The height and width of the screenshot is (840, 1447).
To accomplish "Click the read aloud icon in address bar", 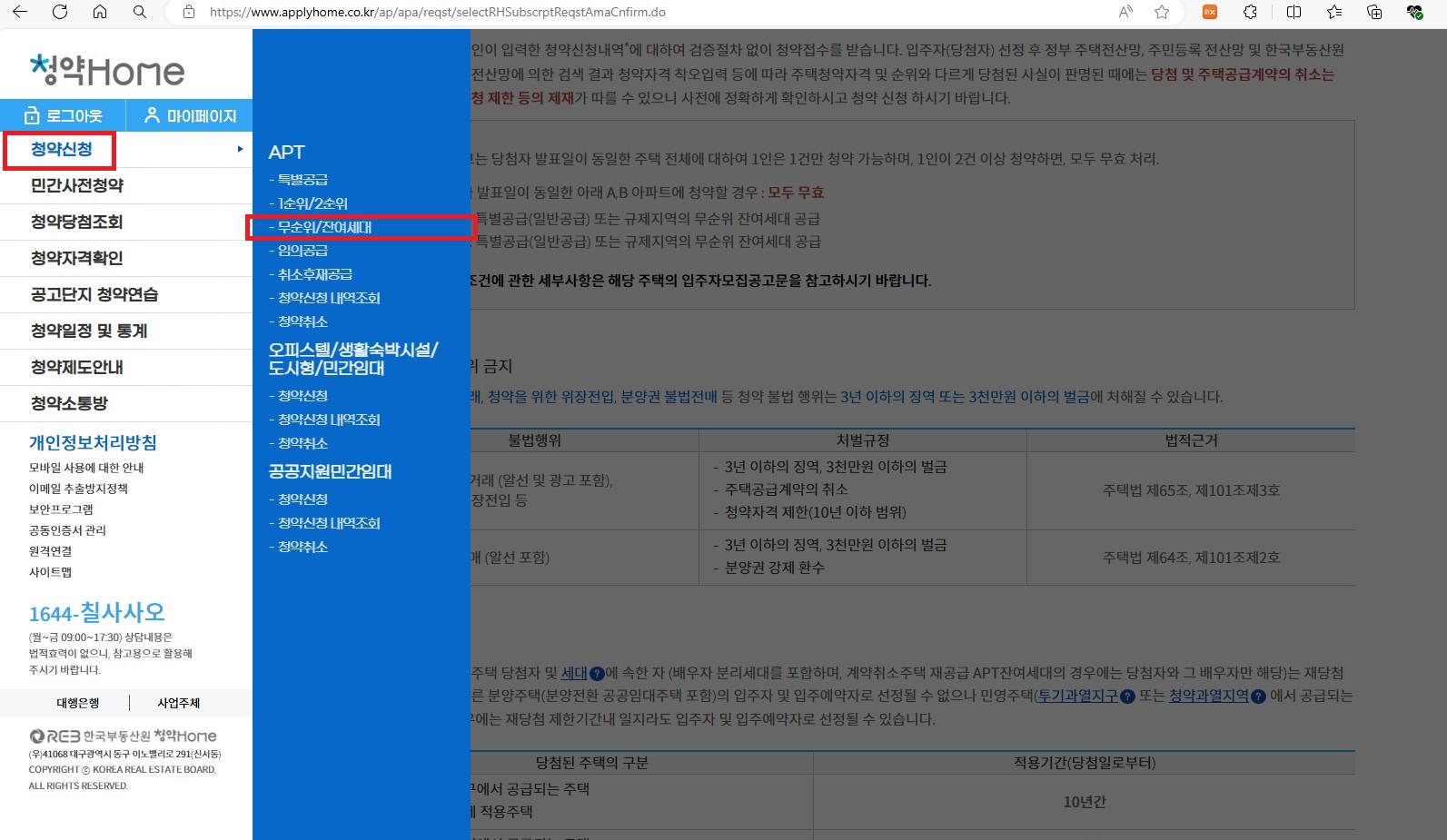I will point(1126,12).
